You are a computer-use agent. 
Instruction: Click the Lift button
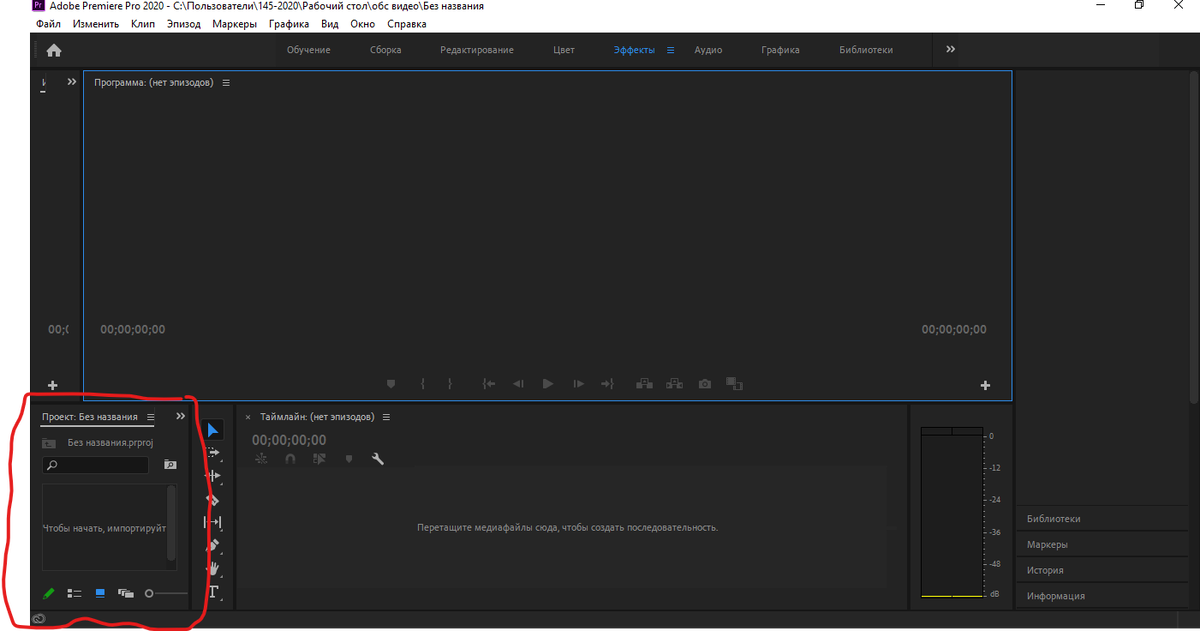pos(644,384)
